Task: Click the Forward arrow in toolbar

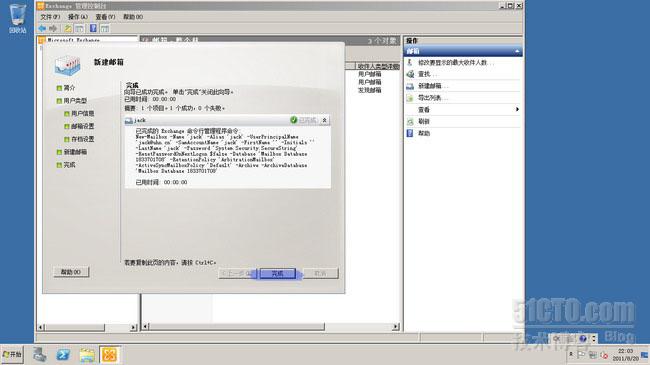Action: [53, 28]
